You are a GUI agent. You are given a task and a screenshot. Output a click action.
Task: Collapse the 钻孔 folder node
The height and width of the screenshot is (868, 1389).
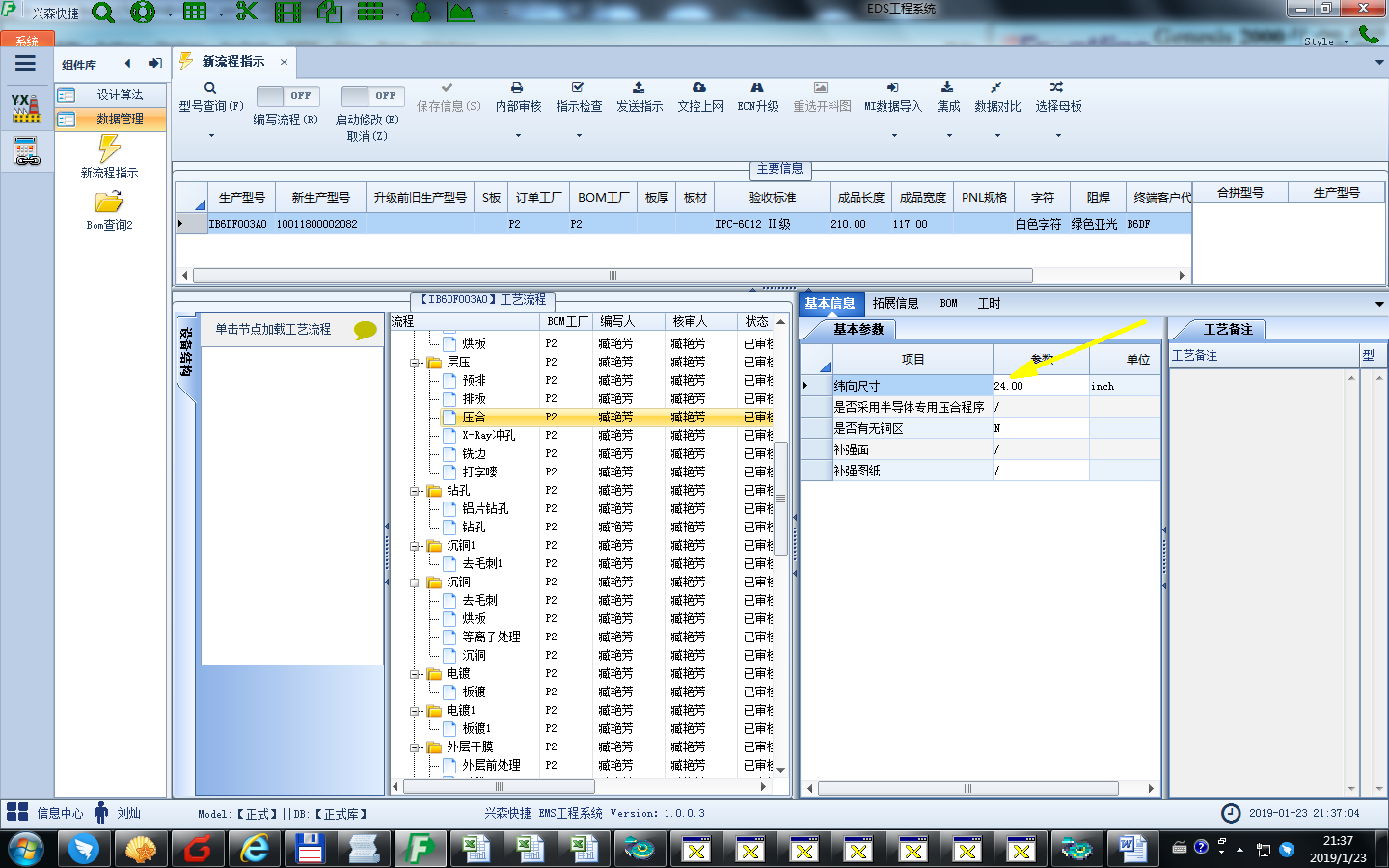coord(414,491)
